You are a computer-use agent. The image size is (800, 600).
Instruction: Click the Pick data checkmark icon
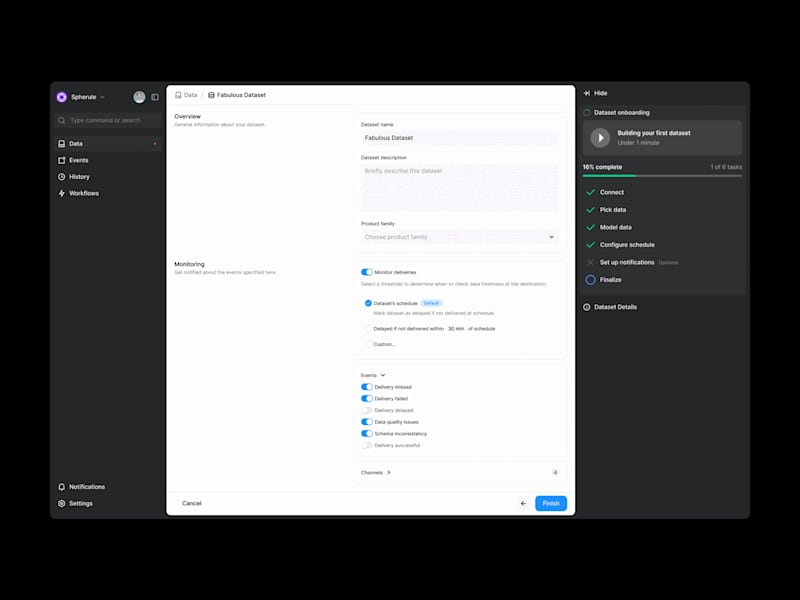pos(590,210)
